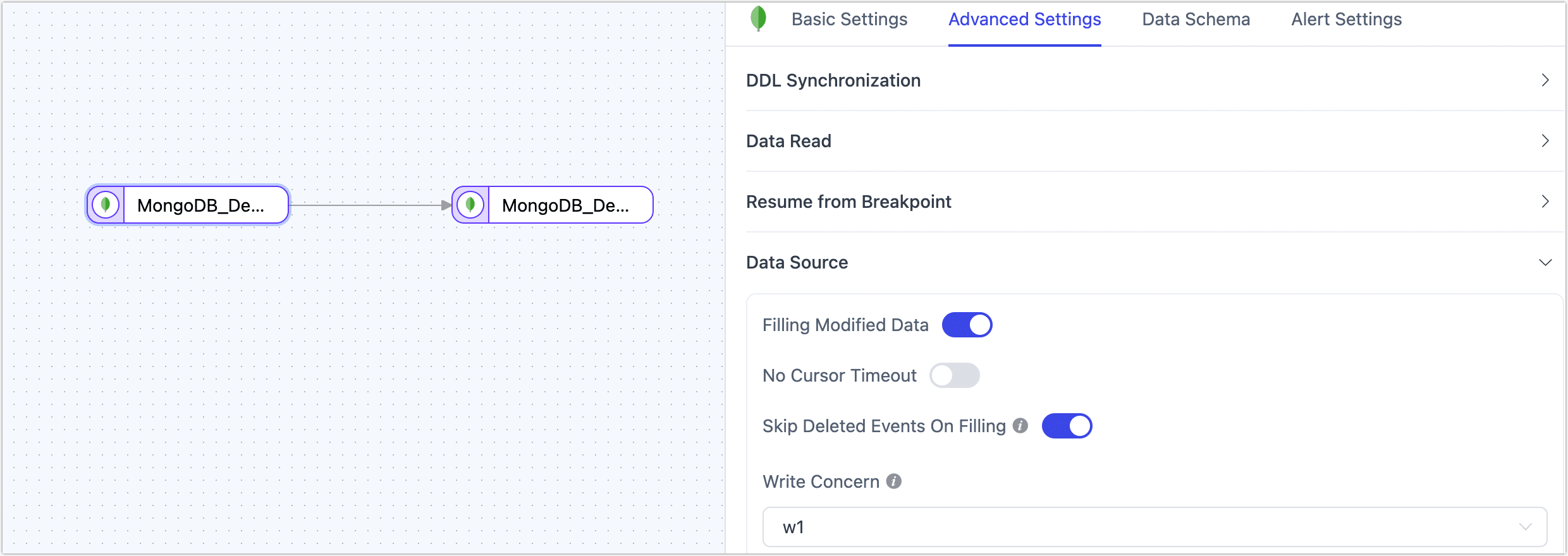The width and height of the screenshot is (1568, 556).
Task: Click the chevron beside Resume from Breakpoint
Action: pos(1546,202)
